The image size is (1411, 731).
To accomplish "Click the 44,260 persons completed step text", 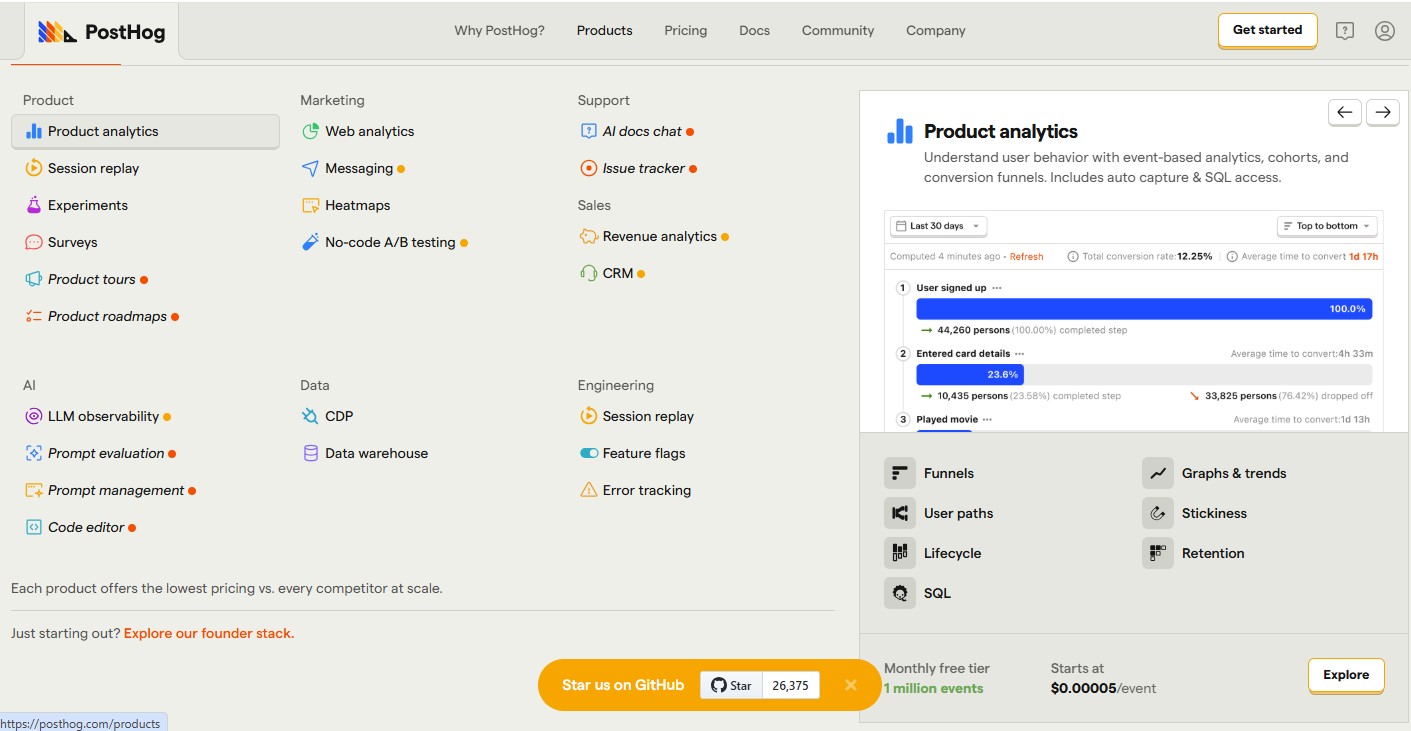I will click(x=1033, y=330).
